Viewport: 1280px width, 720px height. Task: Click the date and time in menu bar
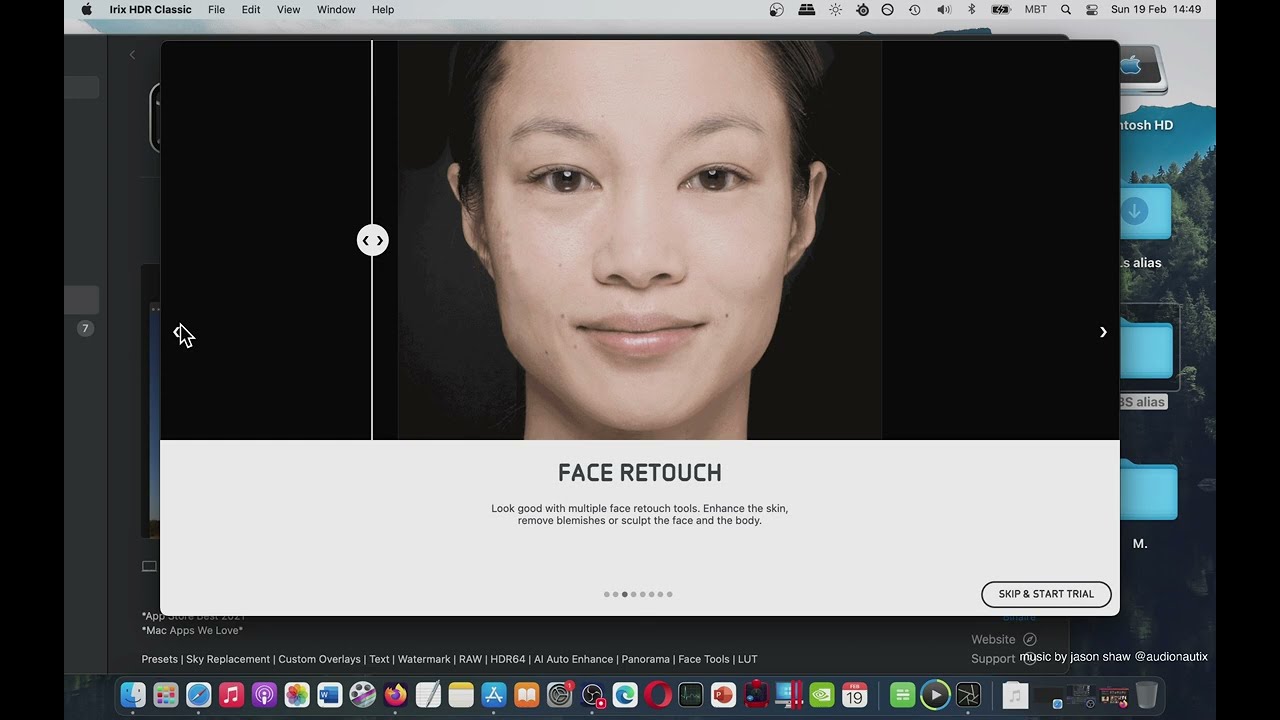point(1156,10)
